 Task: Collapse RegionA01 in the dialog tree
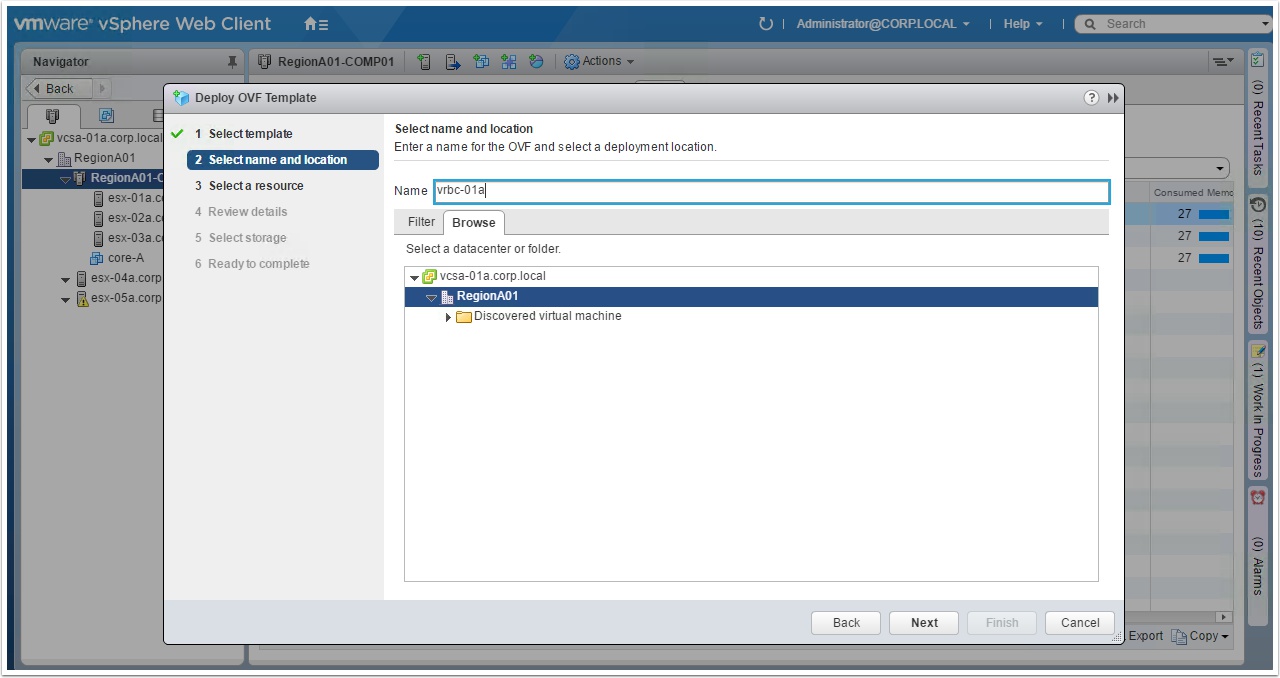coord(432,298)
